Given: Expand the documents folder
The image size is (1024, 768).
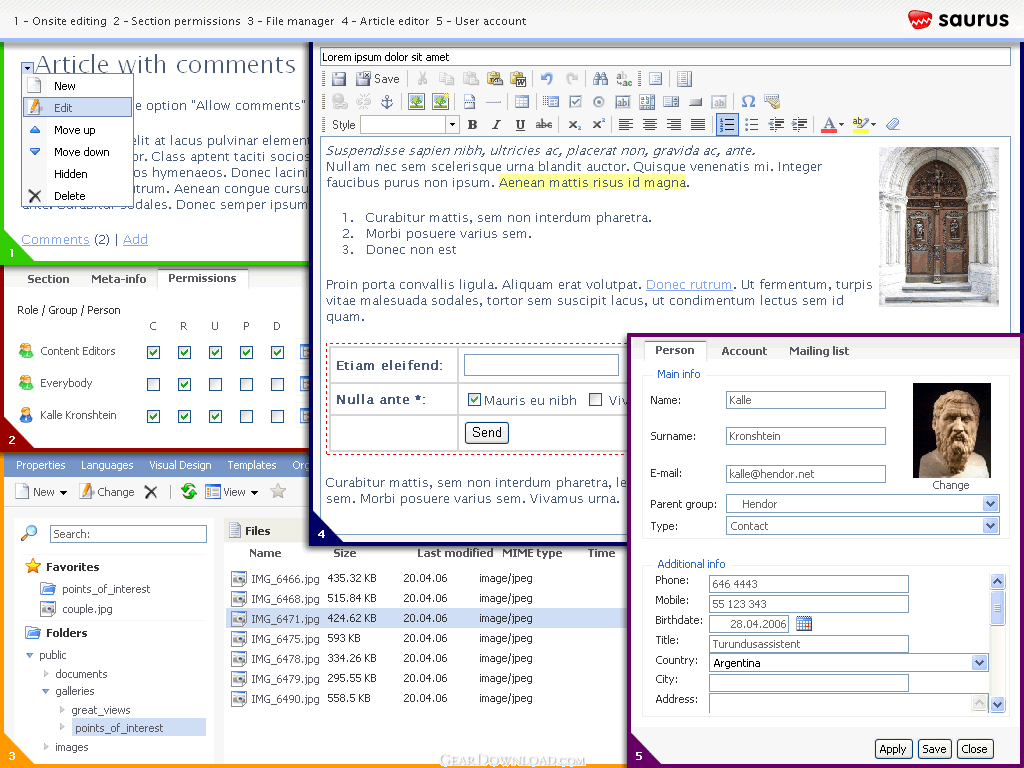Looking at the screenshot, I should click(x=46, y=673).
